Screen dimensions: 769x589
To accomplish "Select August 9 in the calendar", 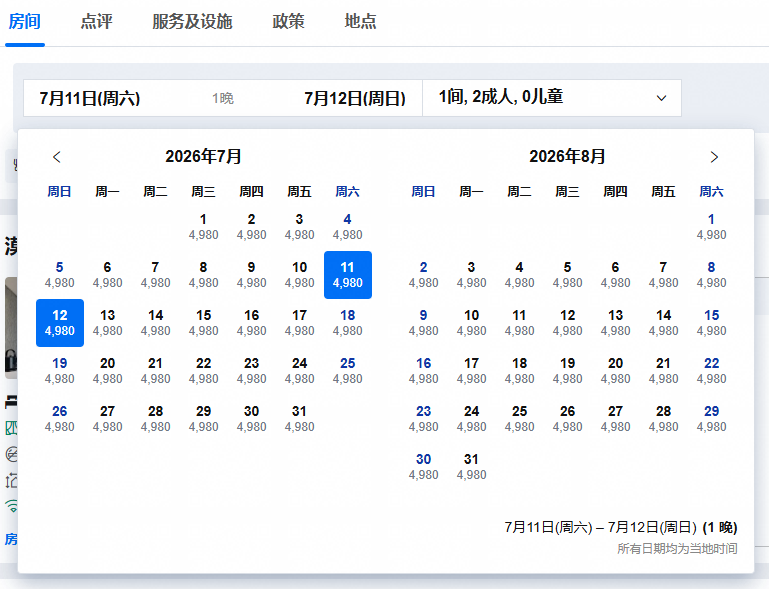I will click(x=423, y=323).
